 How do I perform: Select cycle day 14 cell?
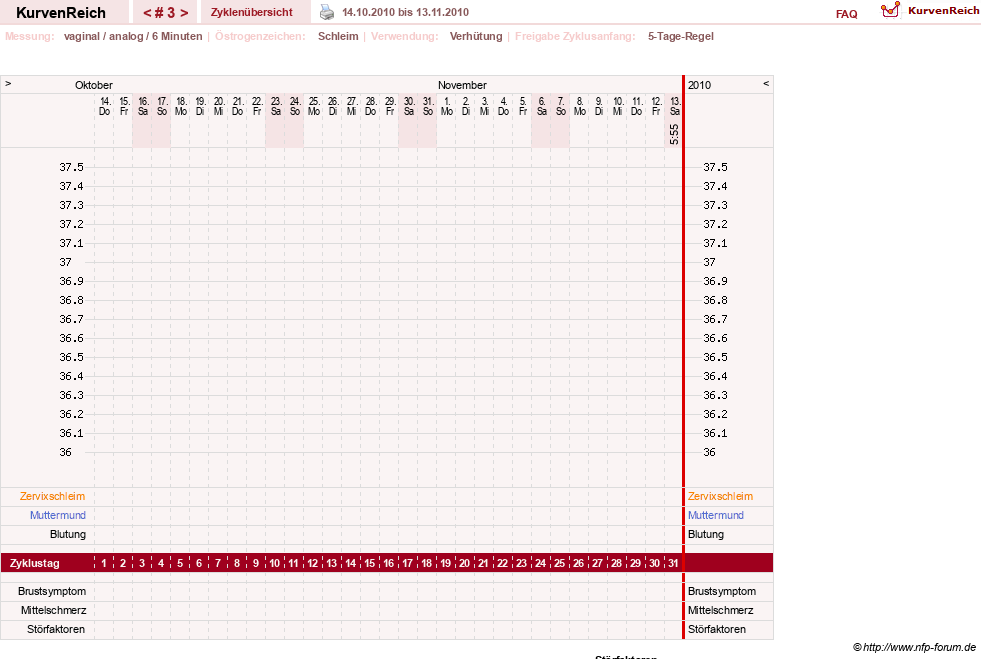point(350,563)
